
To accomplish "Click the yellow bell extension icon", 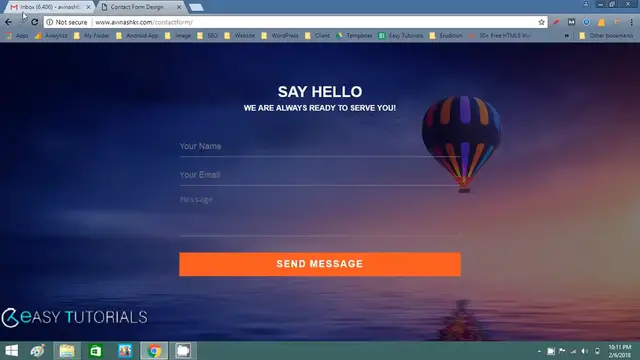I will coord(602,22).
